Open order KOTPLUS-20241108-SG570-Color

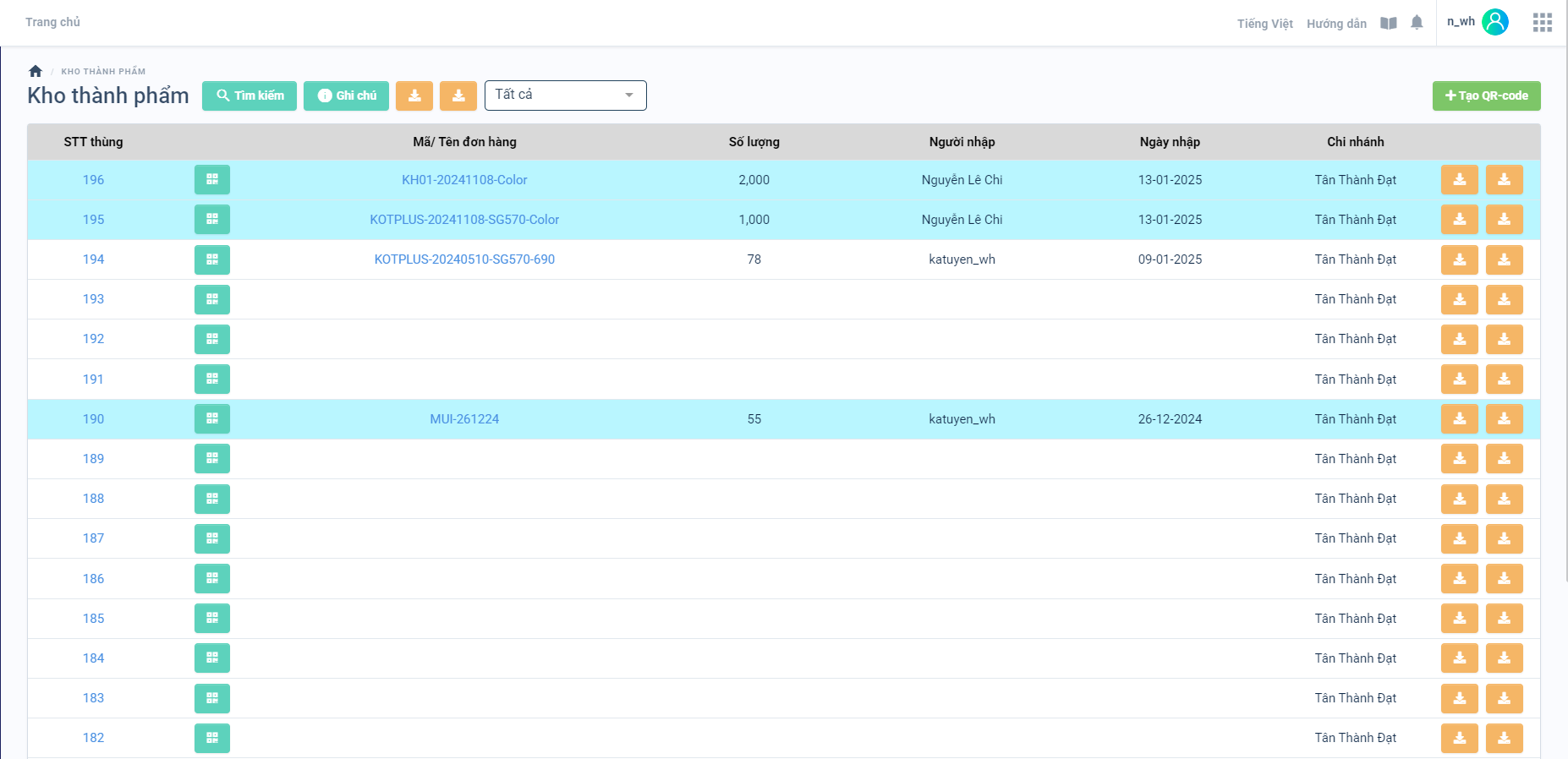(x=464, y=220)
